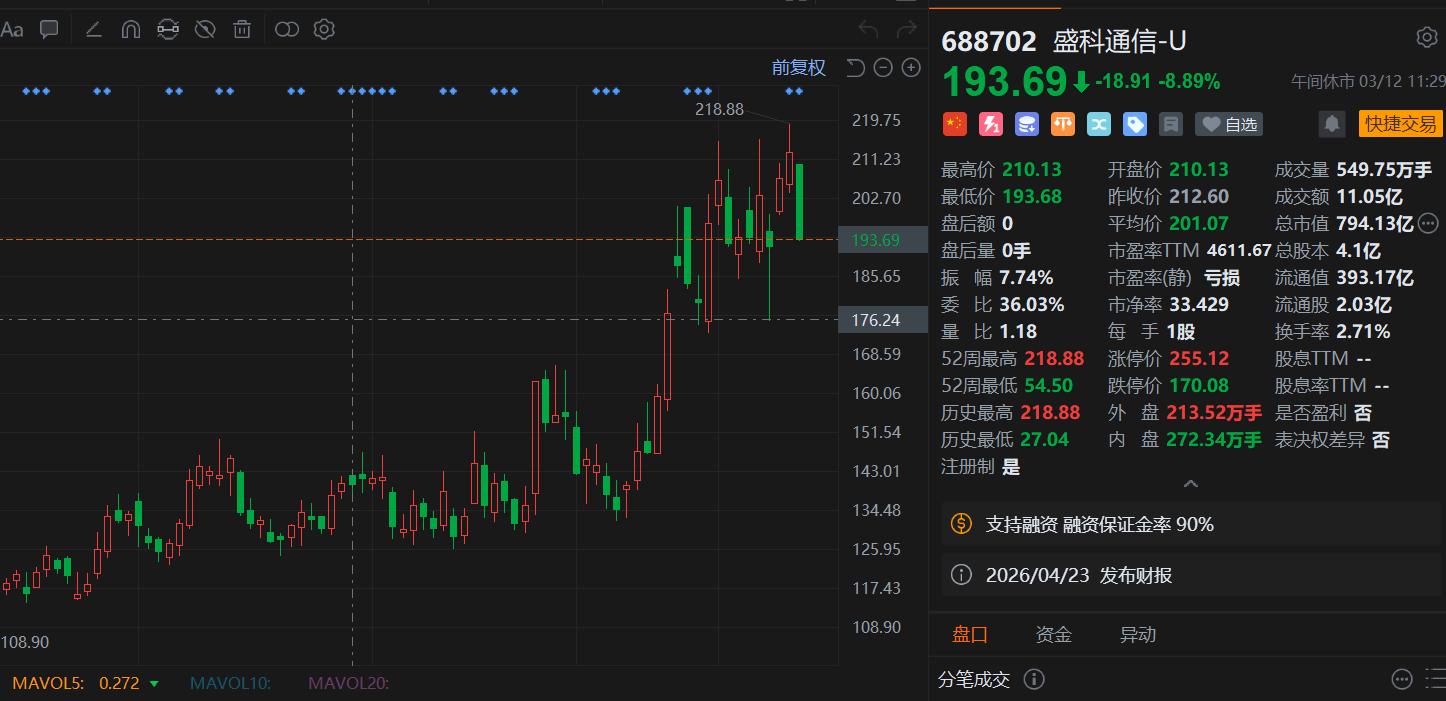Switch to the 资金 tab

[x=1053, y=634]
